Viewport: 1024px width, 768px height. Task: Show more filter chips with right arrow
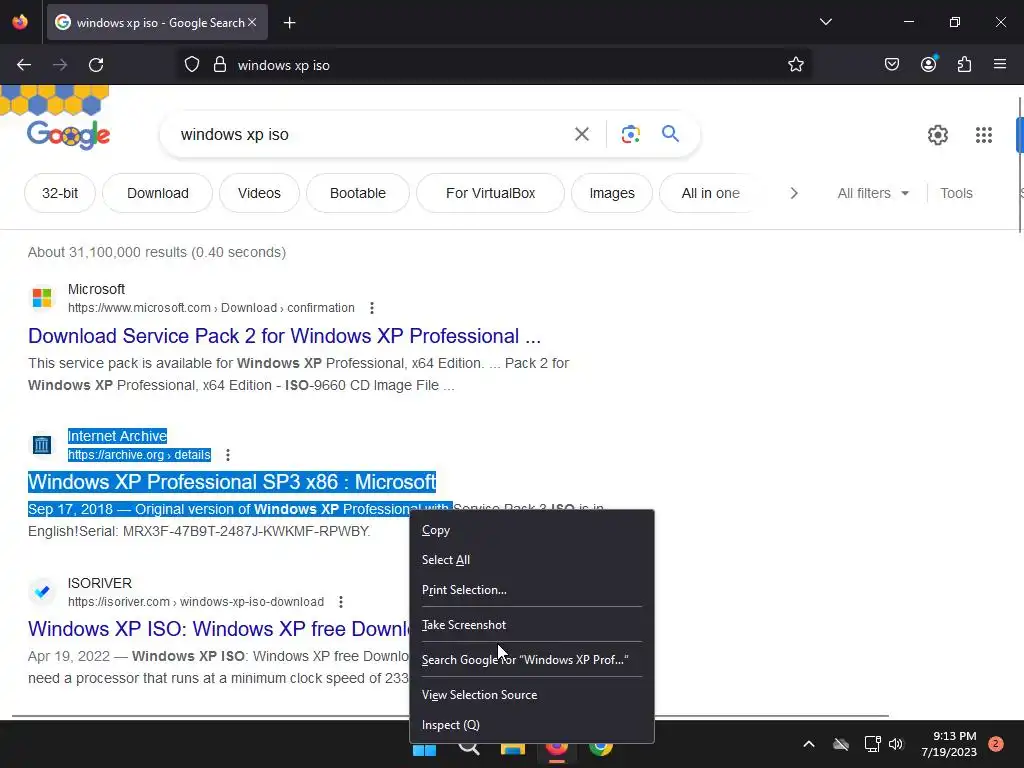pos(793,193)
